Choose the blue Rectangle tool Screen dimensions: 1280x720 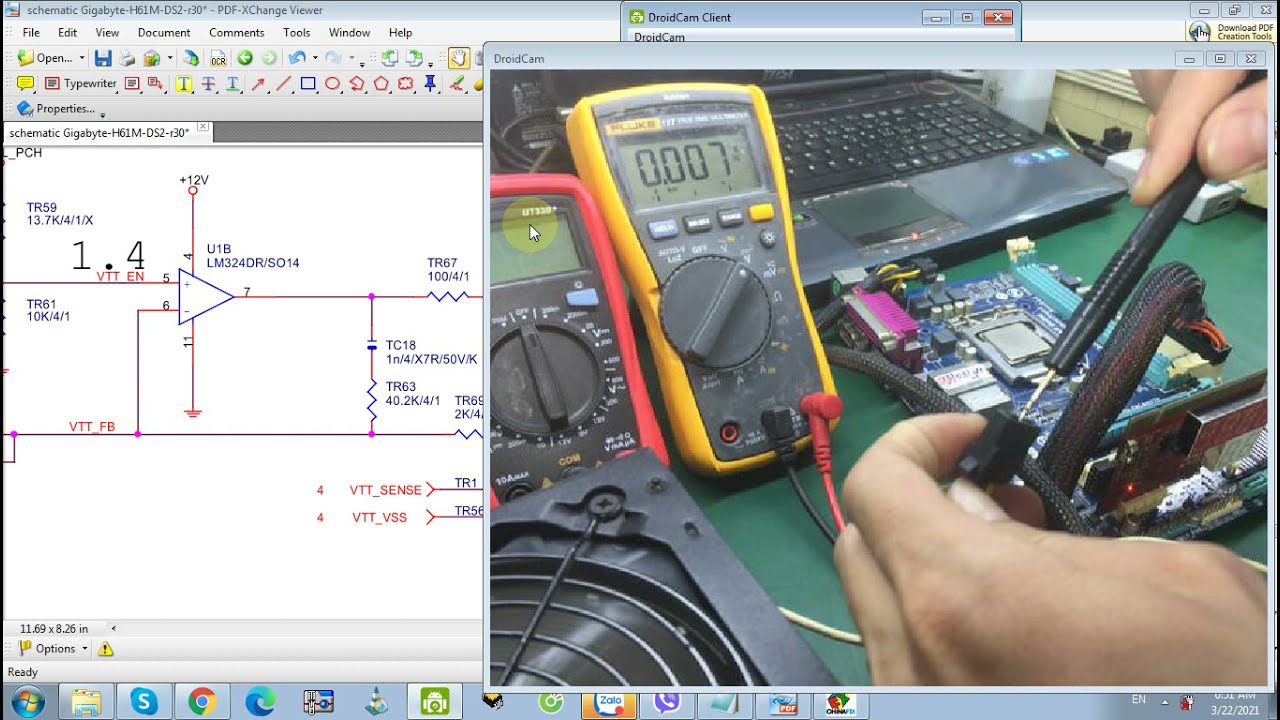tap(308, 84)
